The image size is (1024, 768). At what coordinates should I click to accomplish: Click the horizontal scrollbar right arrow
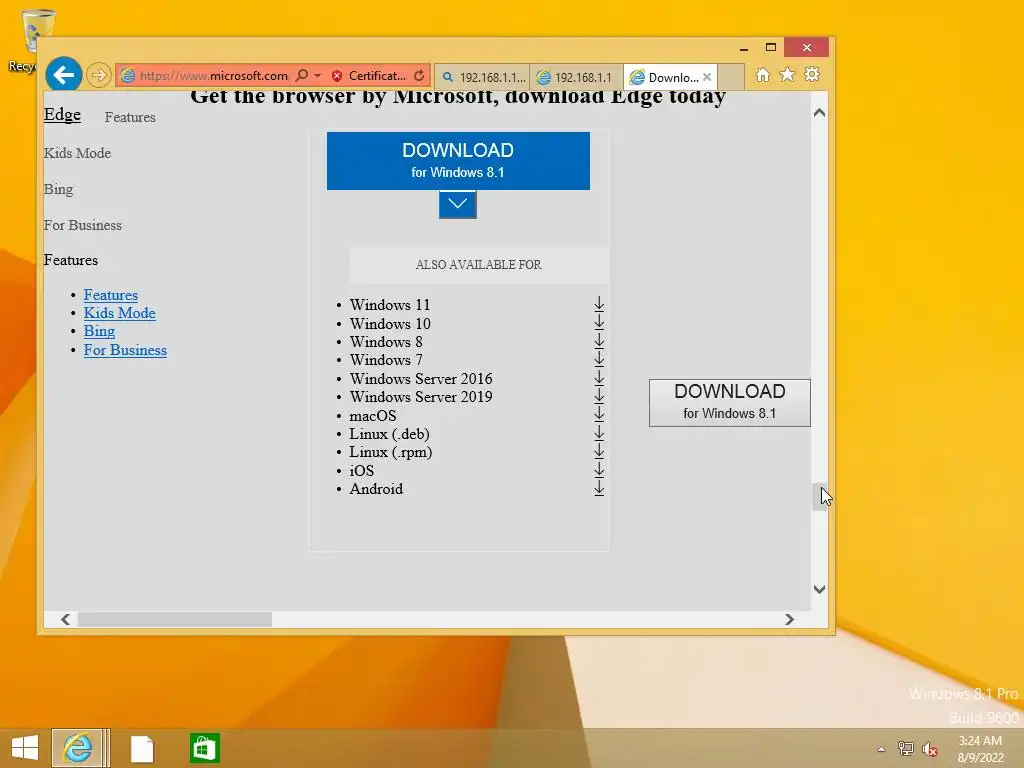pos(790,619)
